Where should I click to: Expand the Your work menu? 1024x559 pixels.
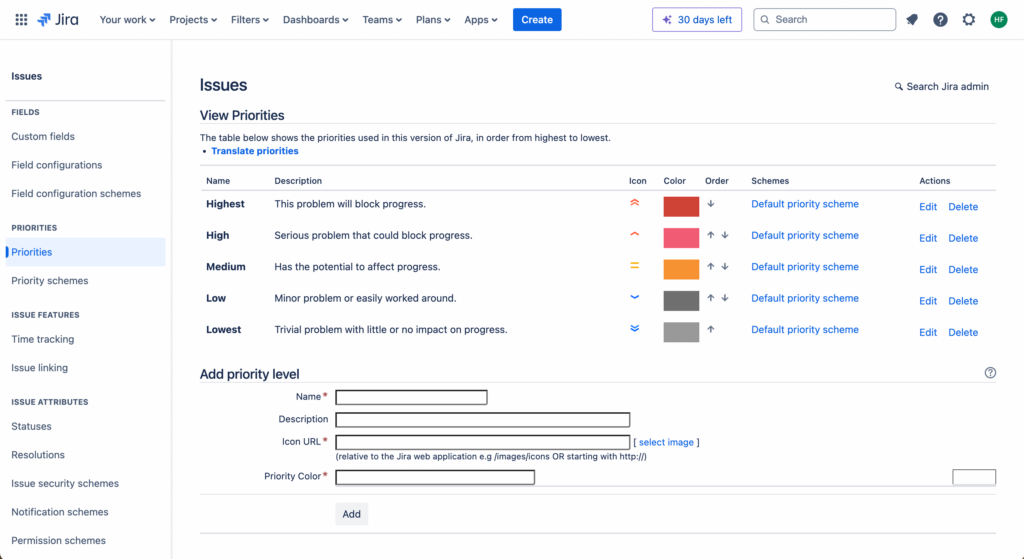click(x=127, y=20)
